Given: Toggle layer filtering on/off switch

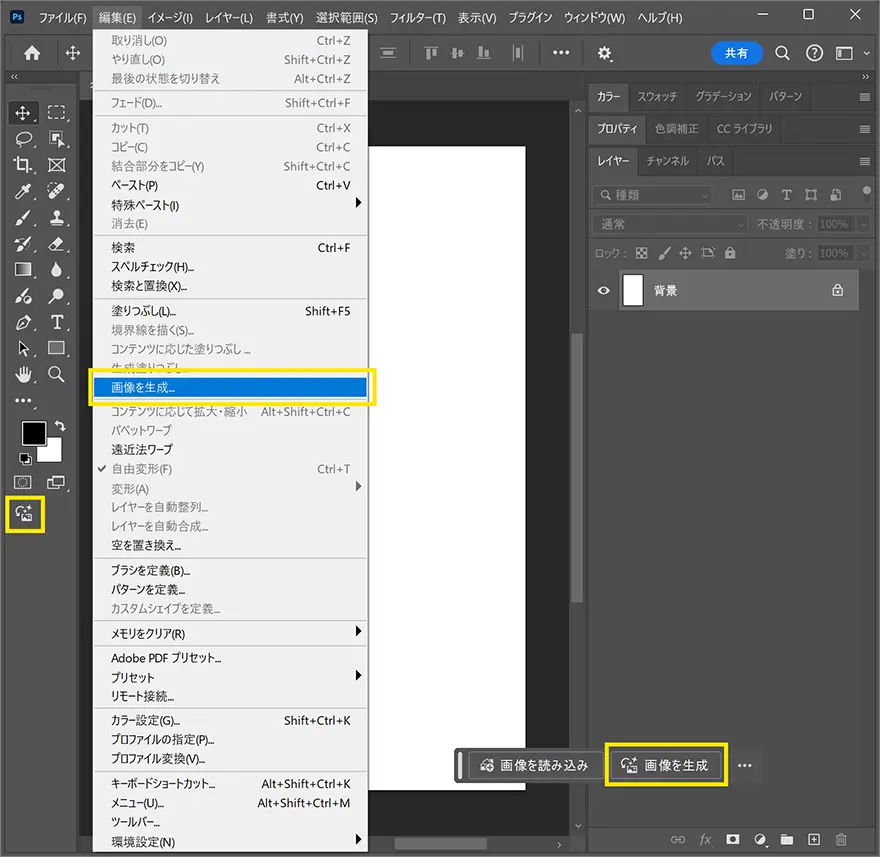Looking at the screenshot, I should pyautogui.click(x=867, y=194).
